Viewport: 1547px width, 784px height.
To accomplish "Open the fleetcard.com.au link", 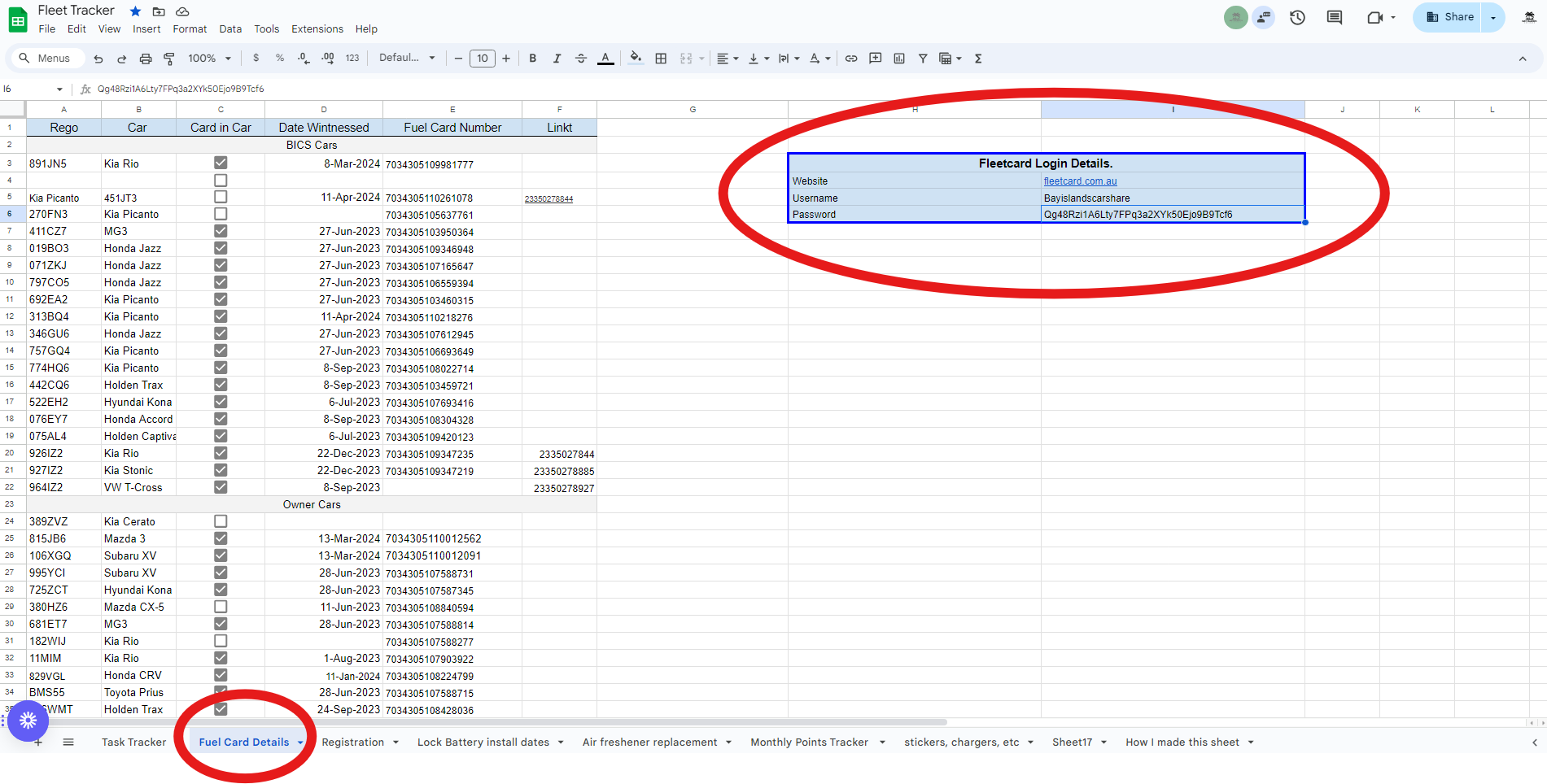I will pos(1080,181).
